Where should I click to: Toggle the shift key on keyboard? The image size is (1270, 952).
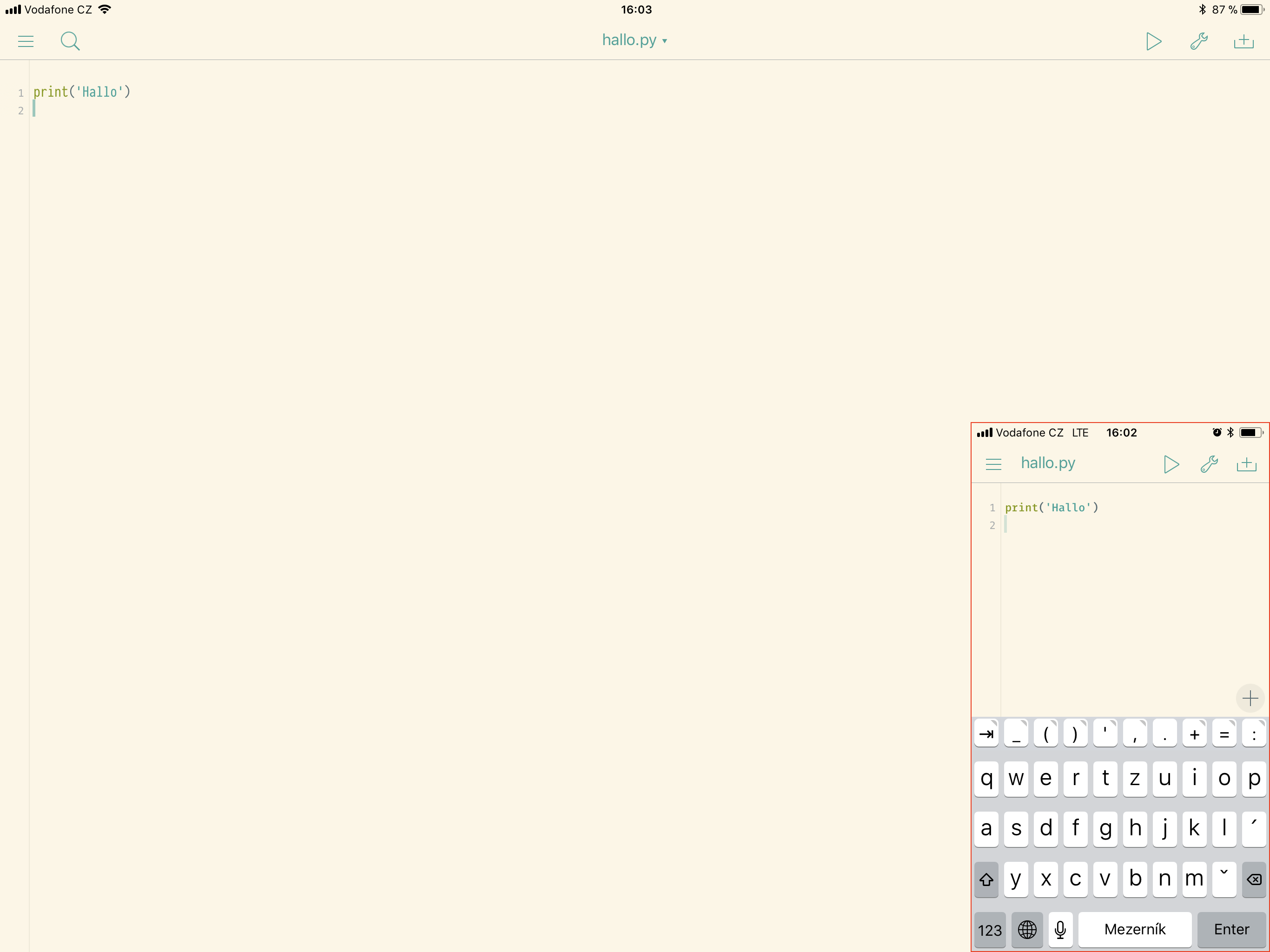tap(986, 879)
